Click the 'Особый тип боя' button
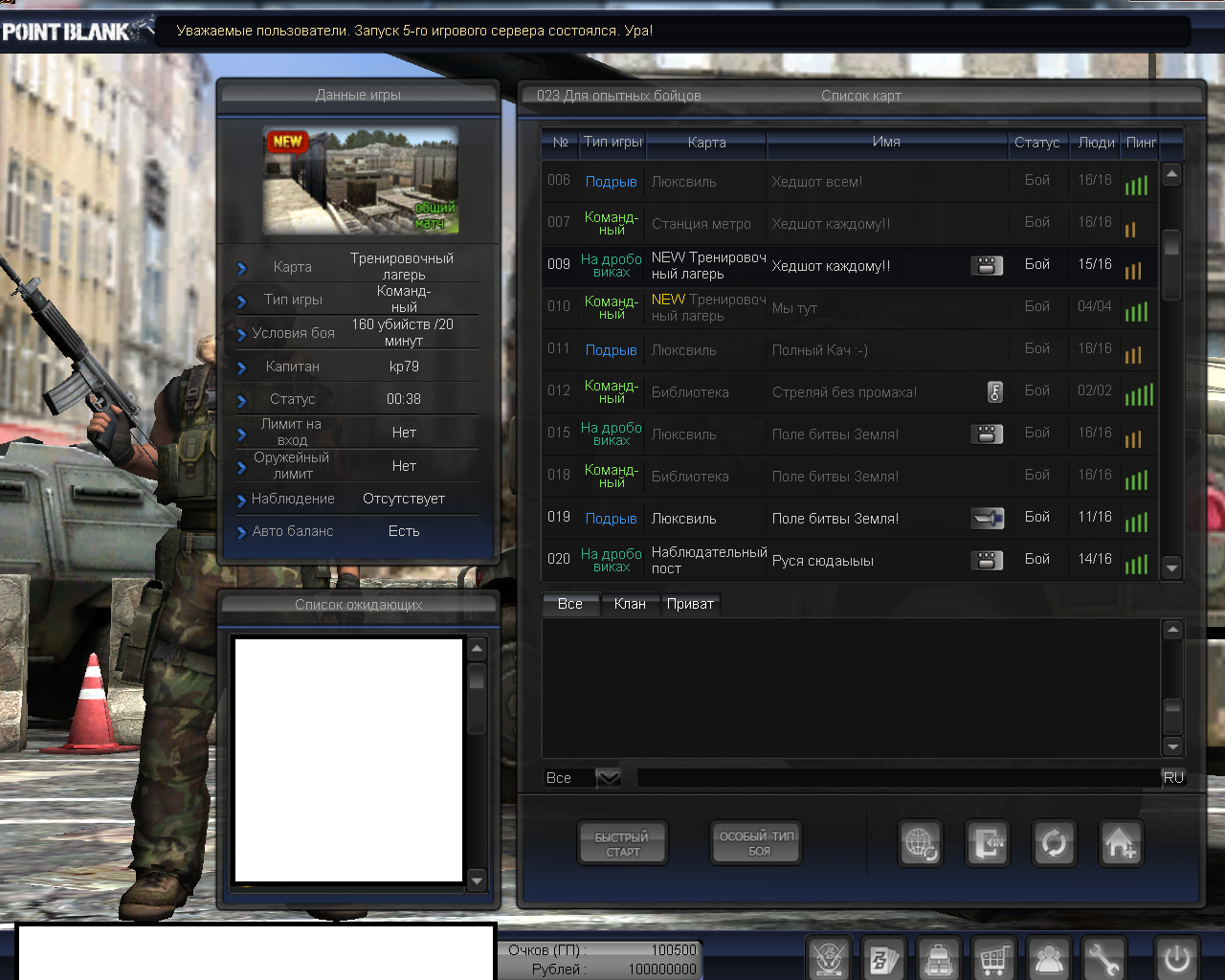Viewport: 1225px width, 980px height. tap(756, 843)
